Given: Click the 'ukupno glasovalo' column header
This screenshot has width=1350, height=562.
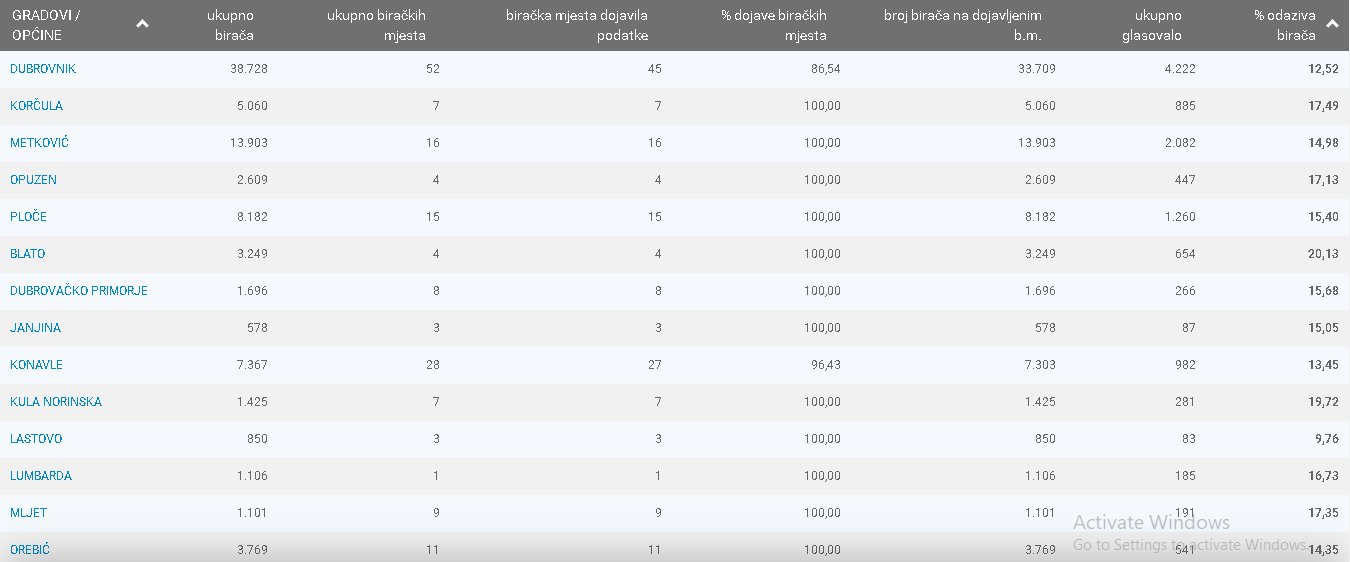Looking at the screenshot, I should coord(1158,25).
